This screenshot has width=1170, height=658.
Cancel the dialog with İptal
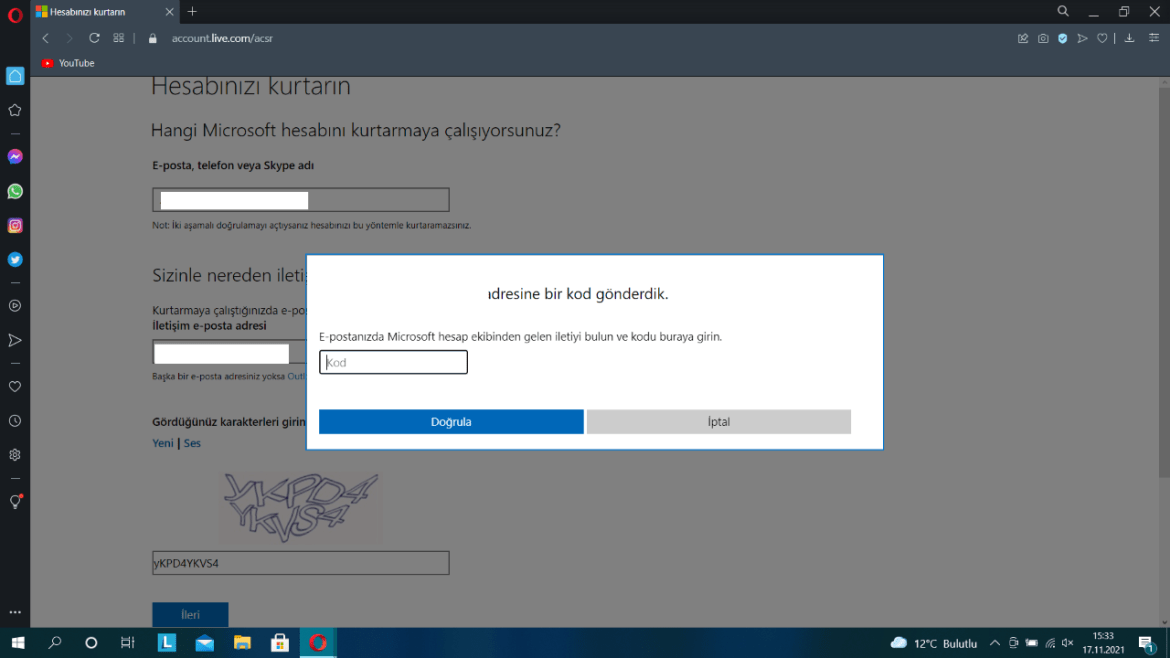[x=718, y=421]
